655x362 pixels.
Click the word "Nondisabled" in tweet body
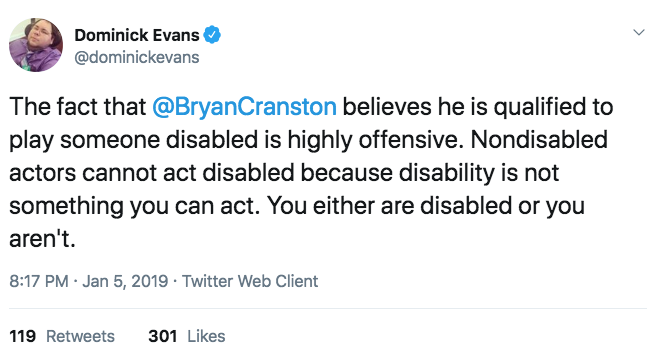539,139
